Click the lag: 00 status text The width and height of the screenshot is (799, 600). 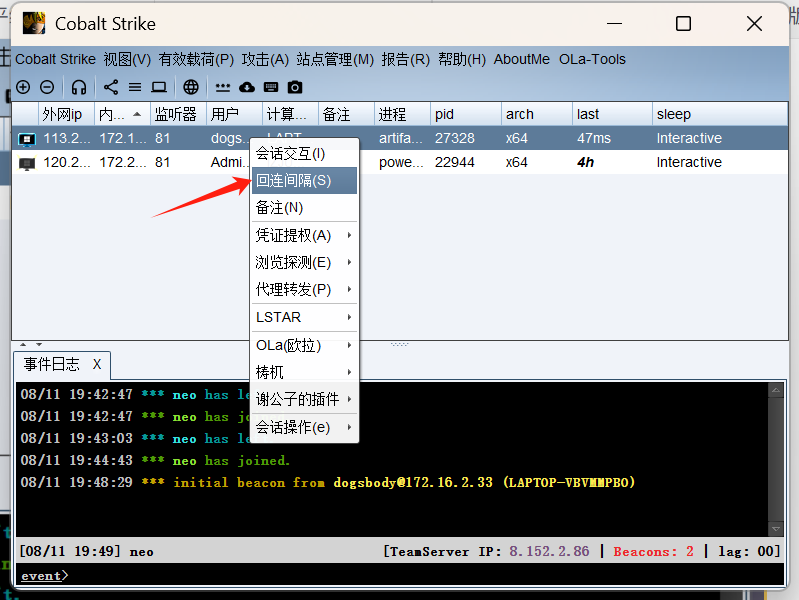(747, 551)
